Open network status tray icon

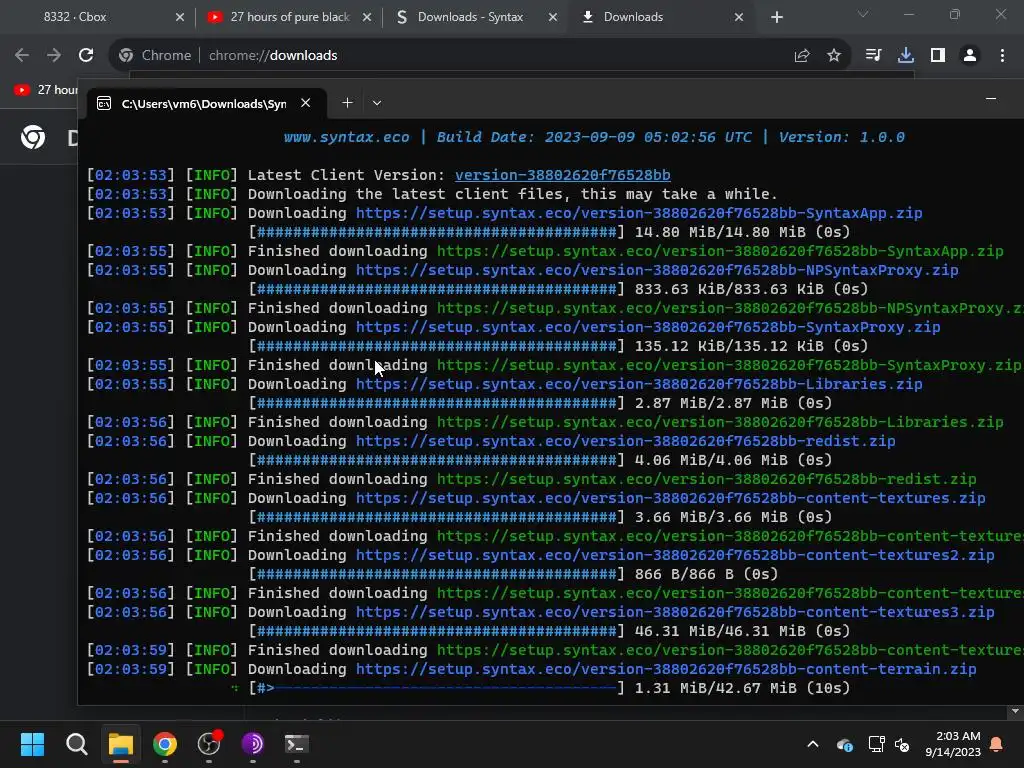(876, 744)
